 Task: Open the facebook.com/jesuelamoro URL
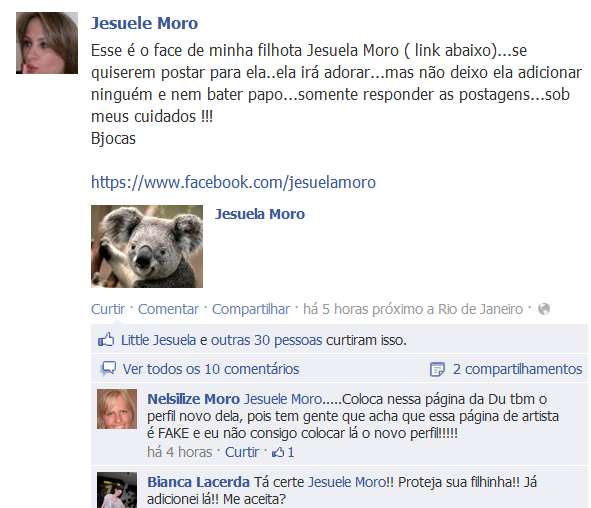coord(233,182)
